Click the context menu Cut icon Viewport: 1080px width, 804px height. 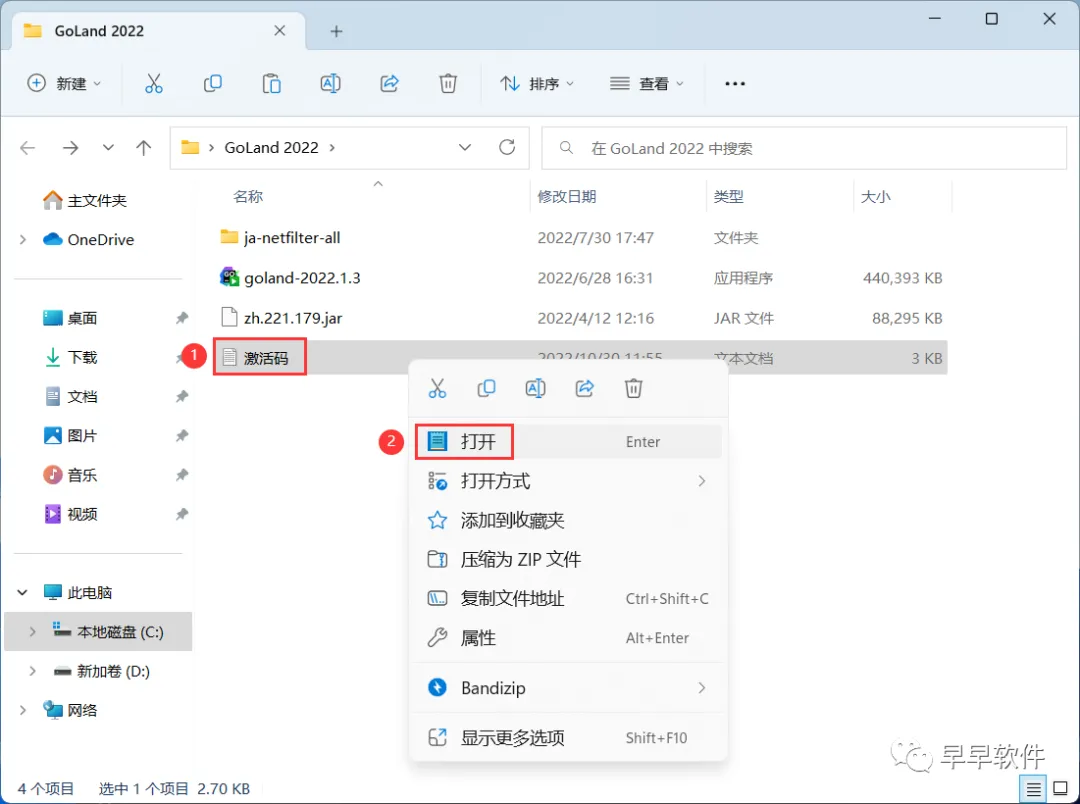[x=437, y=389]
